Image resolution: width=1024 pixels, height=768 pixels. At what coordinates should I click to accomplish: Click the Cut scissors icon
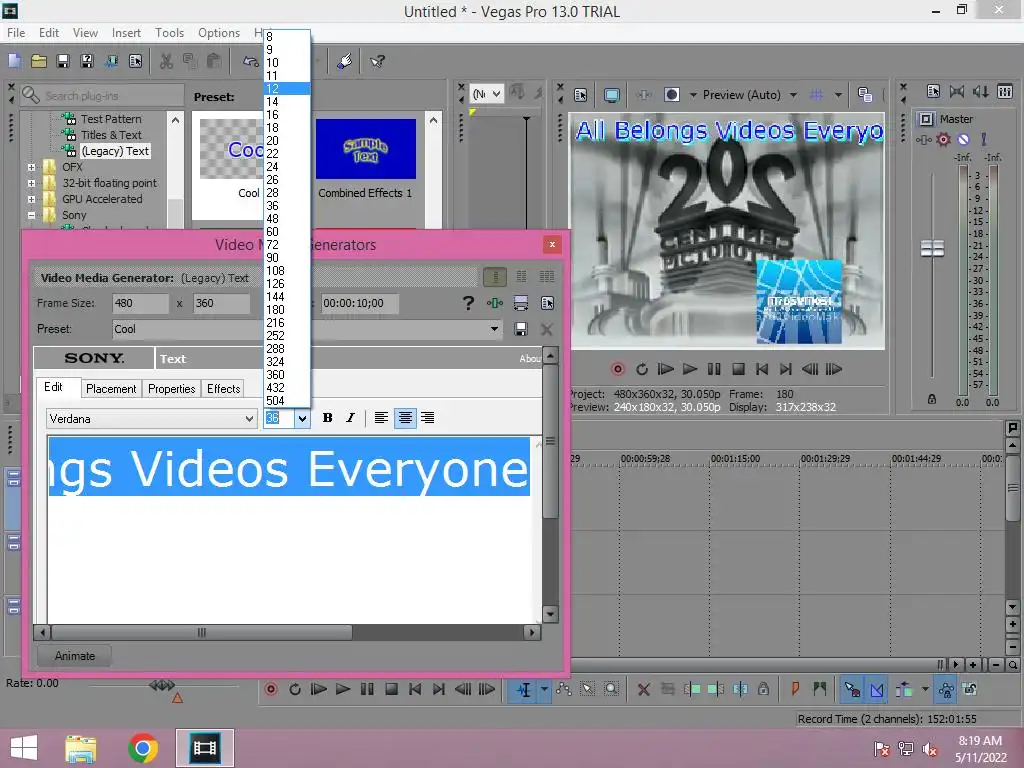pyautogui.click(x=167, y=61)
